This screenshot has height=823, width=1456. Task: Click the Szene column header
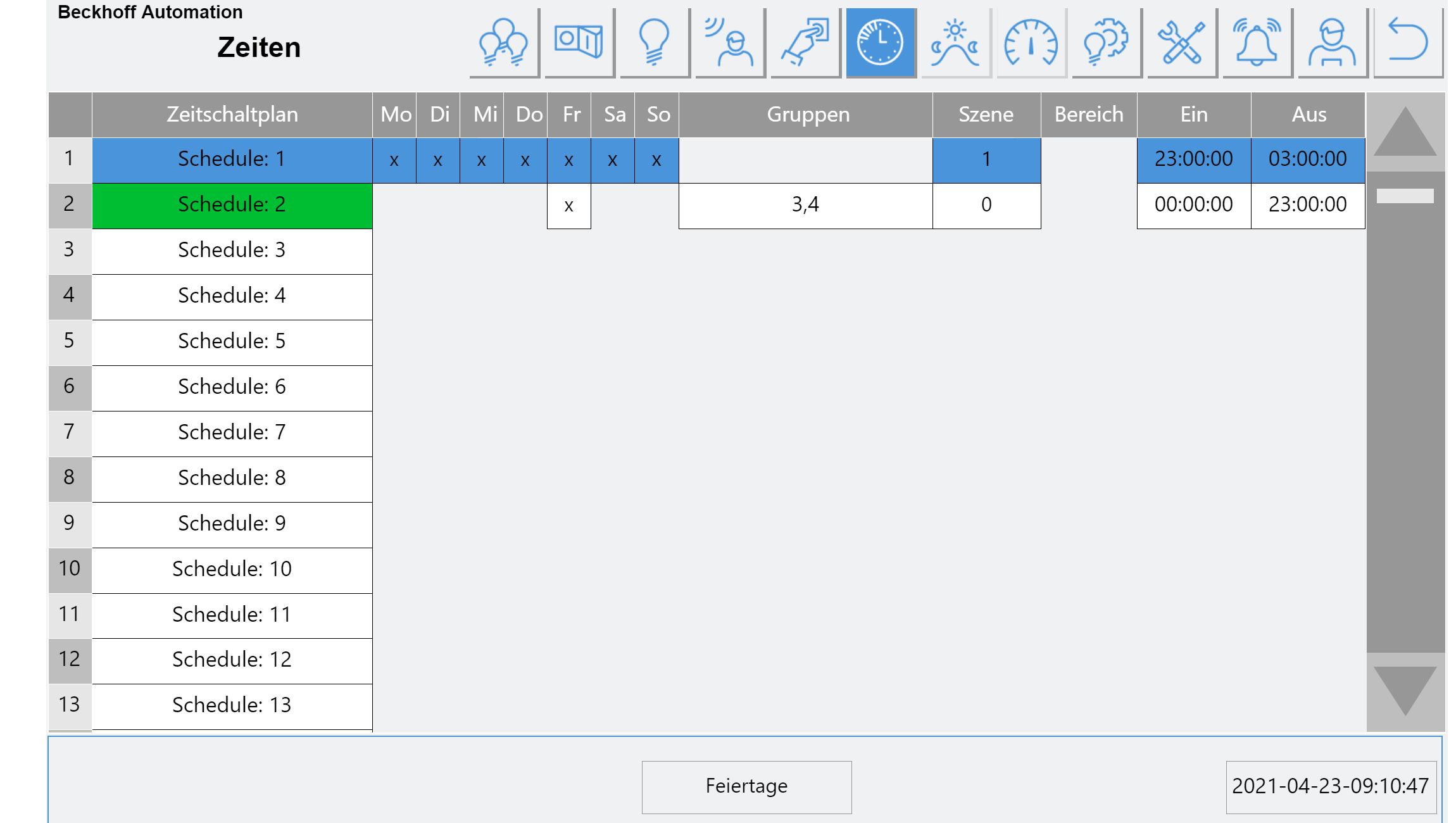(x=987, y=115)
